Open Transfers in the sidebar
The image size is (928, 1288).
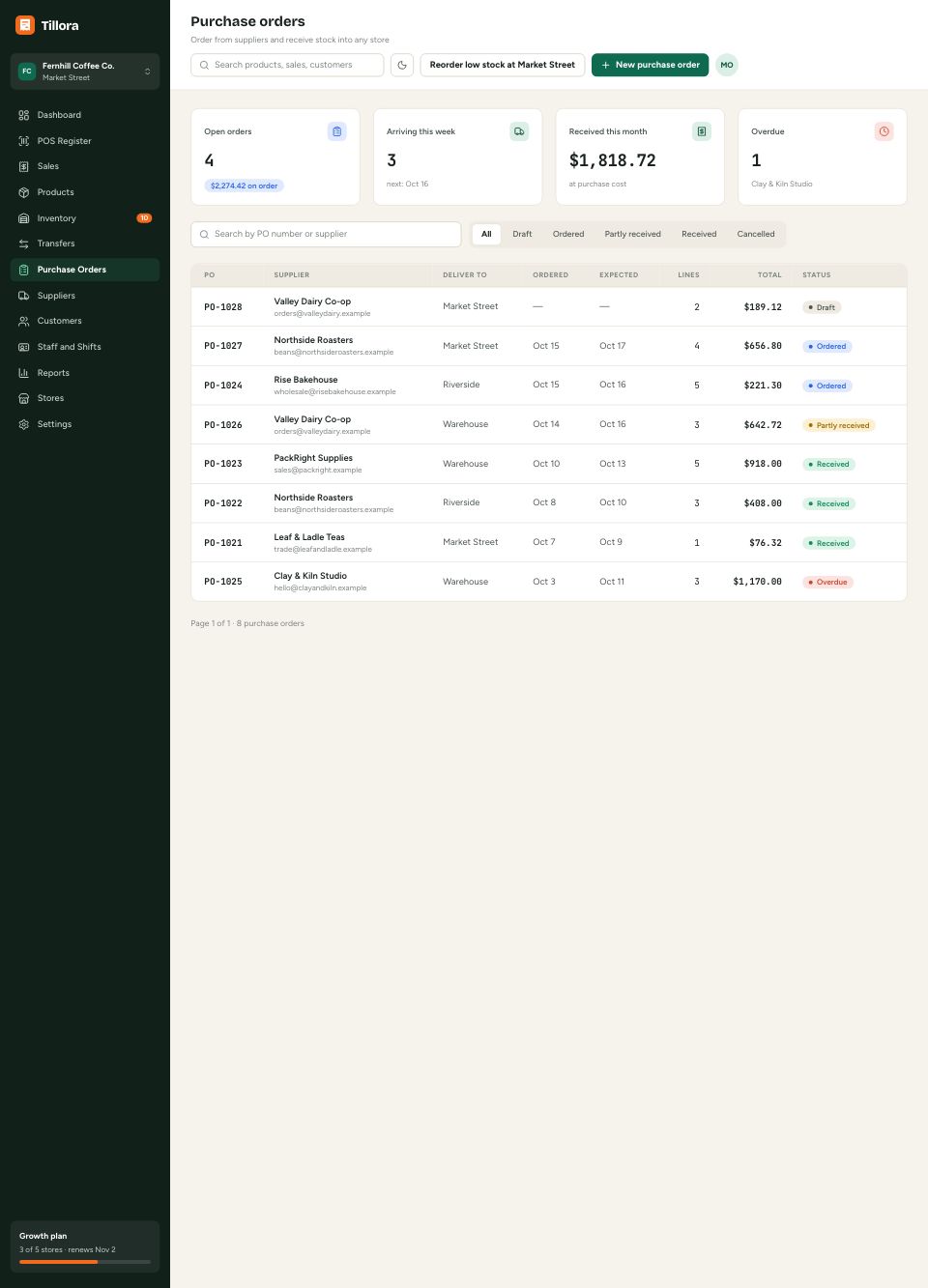(85, 243)
